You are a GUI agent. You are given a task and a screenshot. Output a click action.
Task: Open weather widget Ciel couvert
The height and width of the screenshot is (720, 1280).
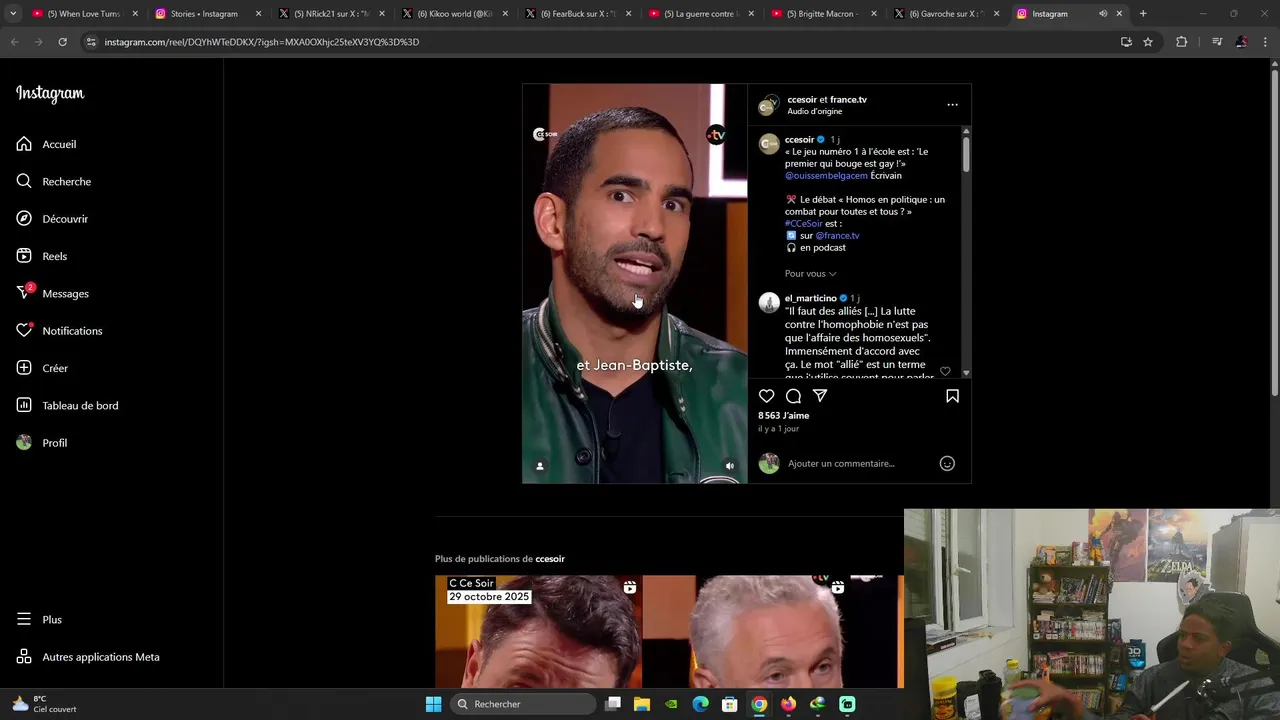click(44, 704)
